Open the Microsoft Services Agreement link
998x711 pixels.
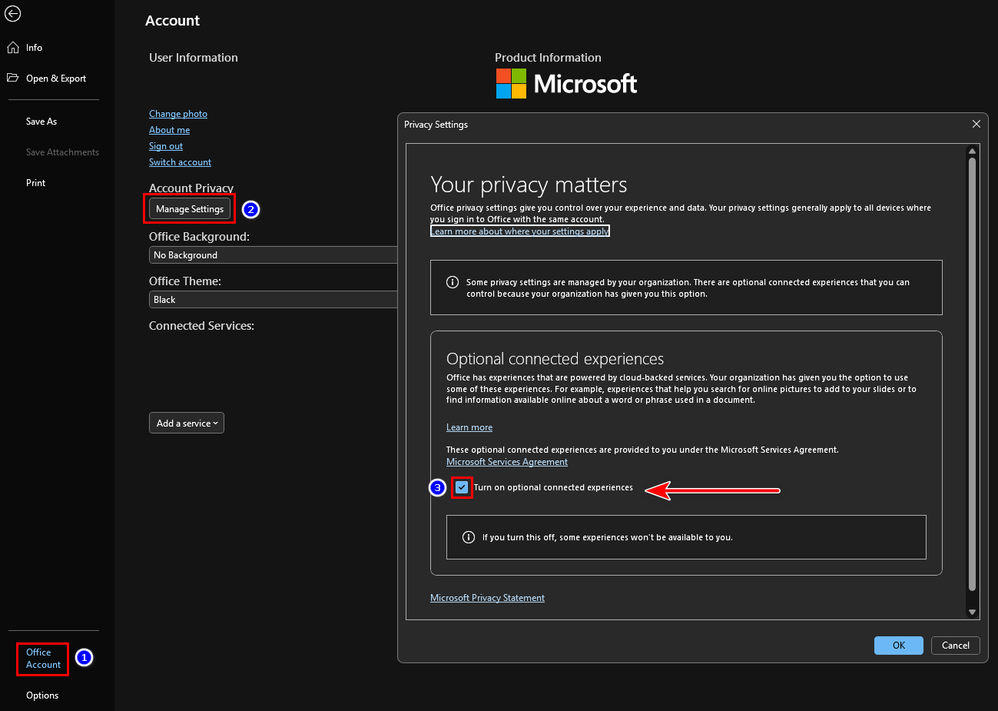pos(506,462)
